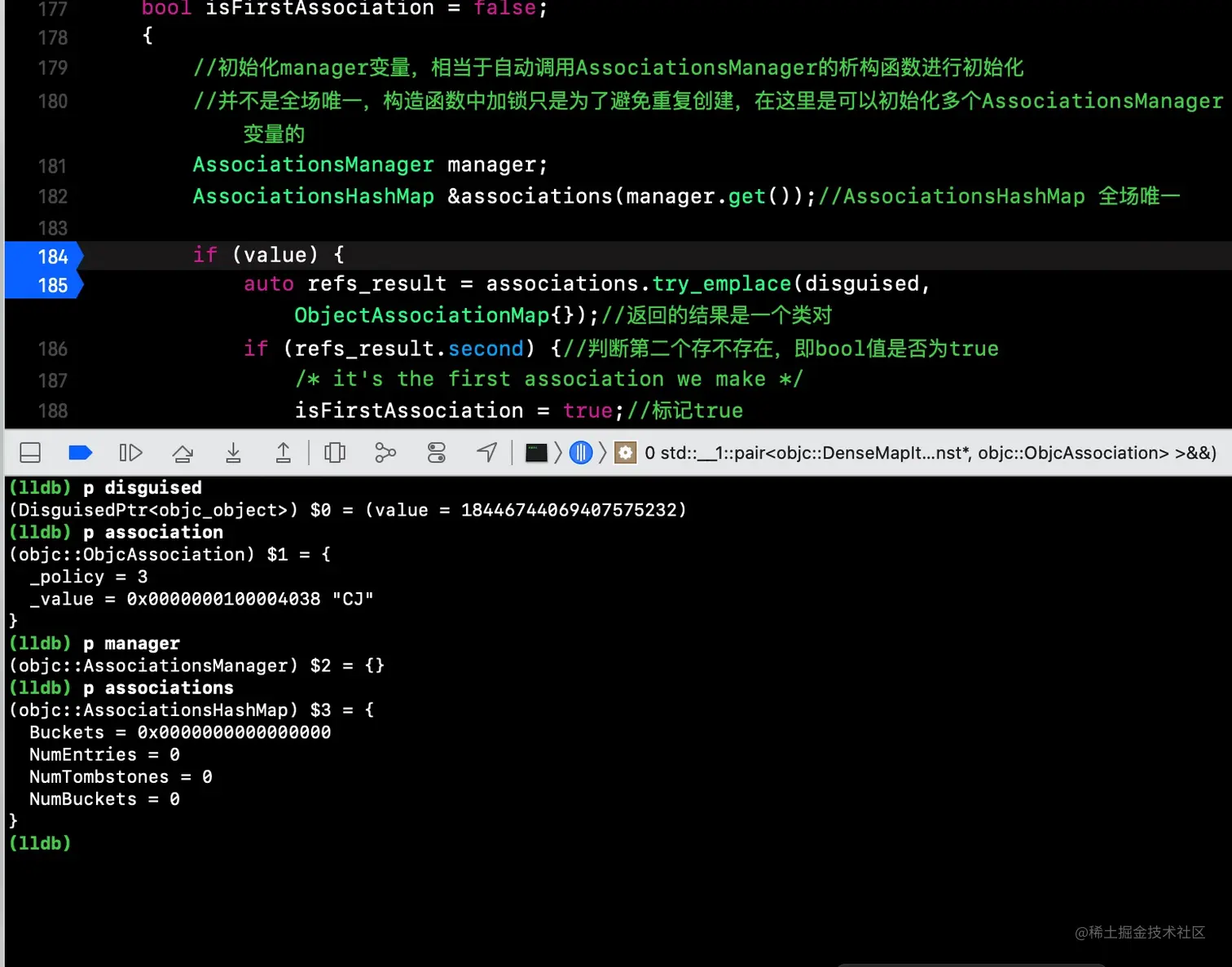Click 'refs_result.second' on line 186

click(x=409, y=349)
